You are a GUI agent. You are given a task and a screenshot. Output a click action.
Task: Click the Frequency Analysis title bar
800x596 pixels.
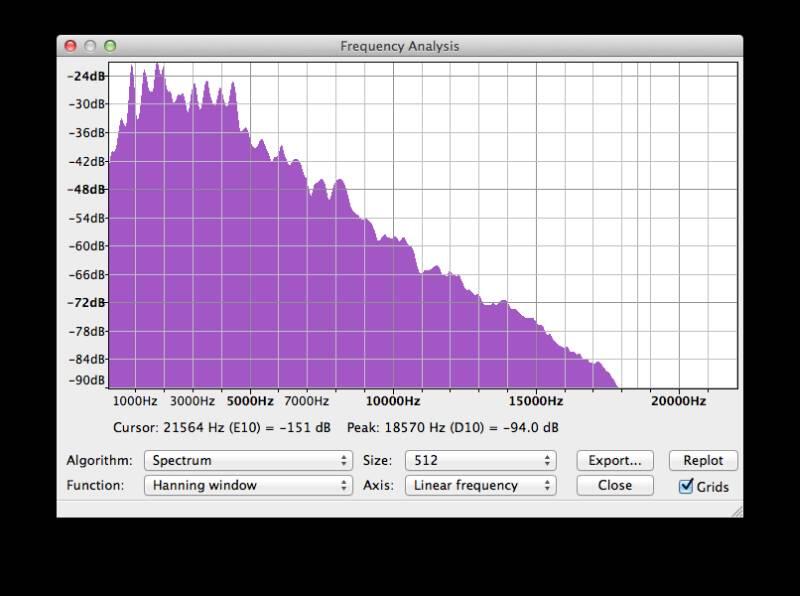(400, 46)
